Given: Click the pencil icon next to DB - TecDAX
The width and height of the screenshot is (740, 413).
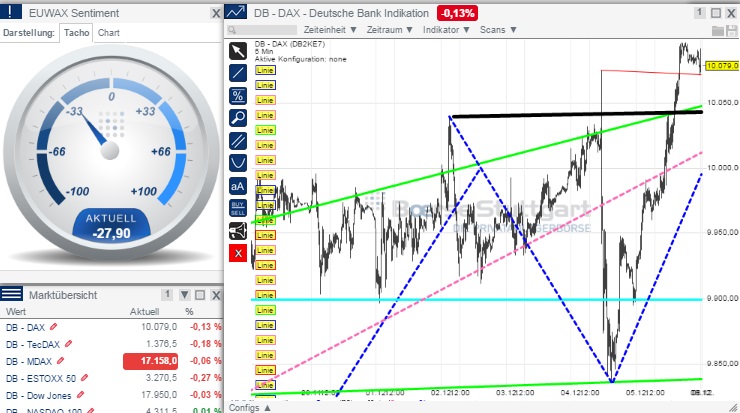Looking at the screenshot, I should 68,344.
